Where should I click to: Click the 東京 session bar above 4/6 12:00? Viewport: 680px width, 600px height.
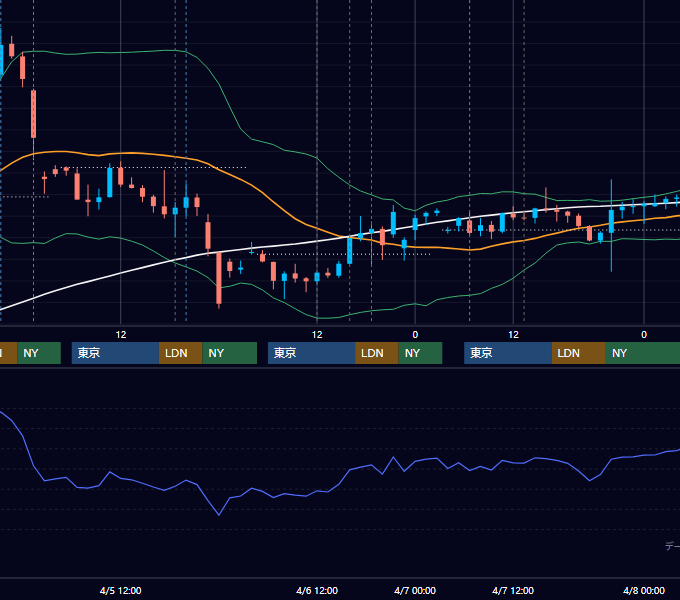point(311,353)
